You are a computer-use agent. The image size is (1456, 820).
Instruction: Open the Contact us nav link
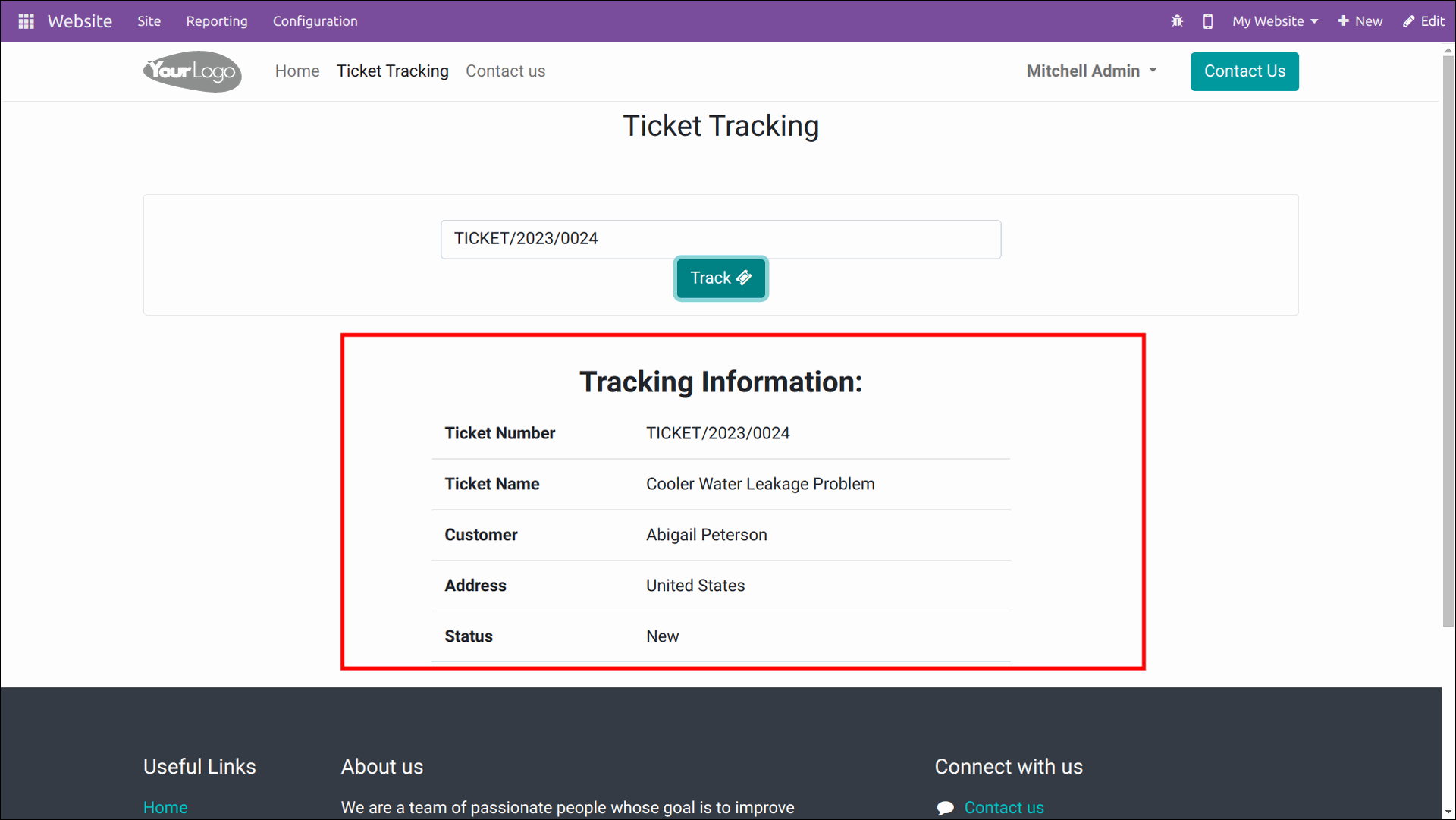click(x=506, y=71)
